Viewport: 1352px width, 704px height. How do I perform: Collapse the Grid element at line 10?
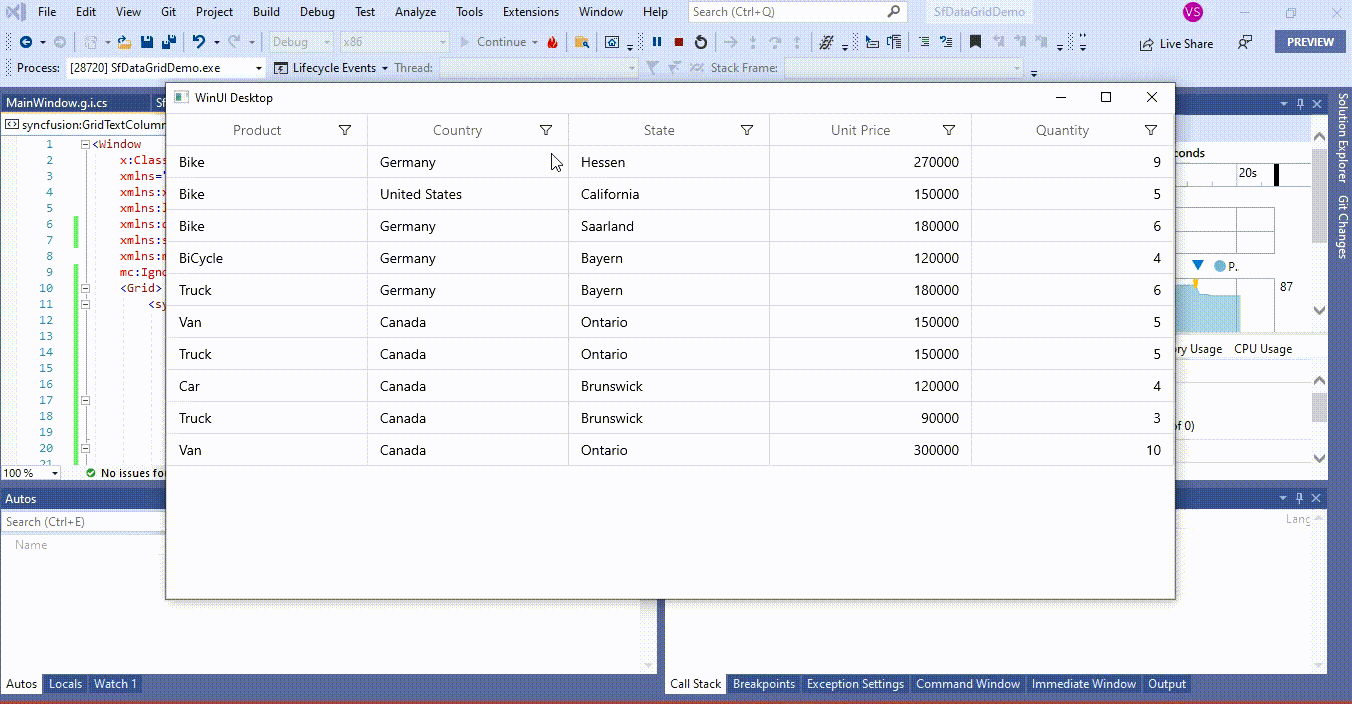click(85, 288)
